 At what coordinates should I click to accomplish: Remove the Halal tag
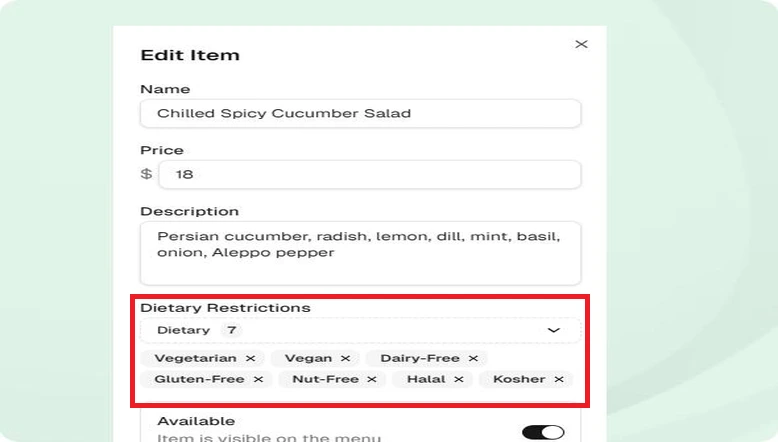click(x=459, y=379)
